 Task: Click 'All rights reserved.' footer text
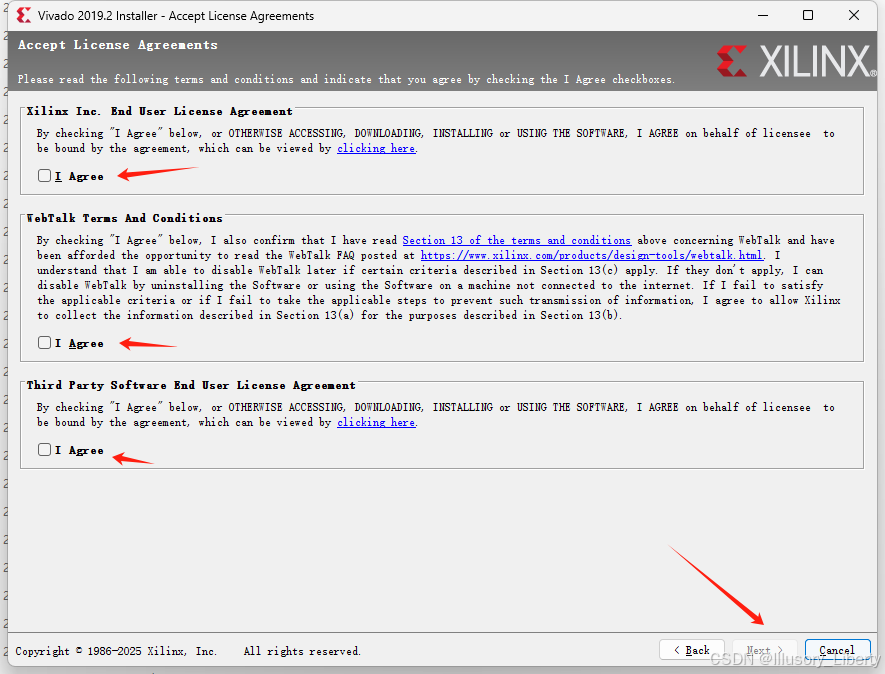point(302,651)
